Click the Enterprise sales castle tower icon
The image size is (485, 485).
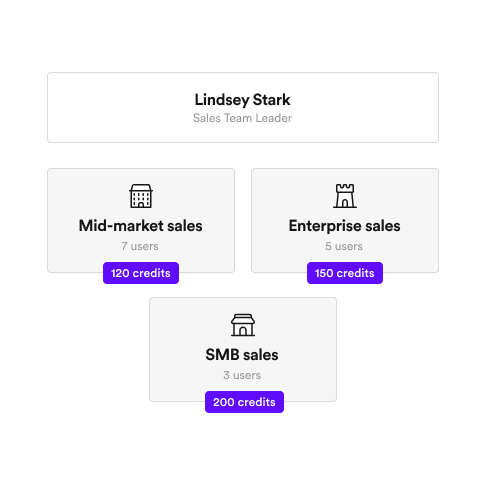tap(345, 196)
